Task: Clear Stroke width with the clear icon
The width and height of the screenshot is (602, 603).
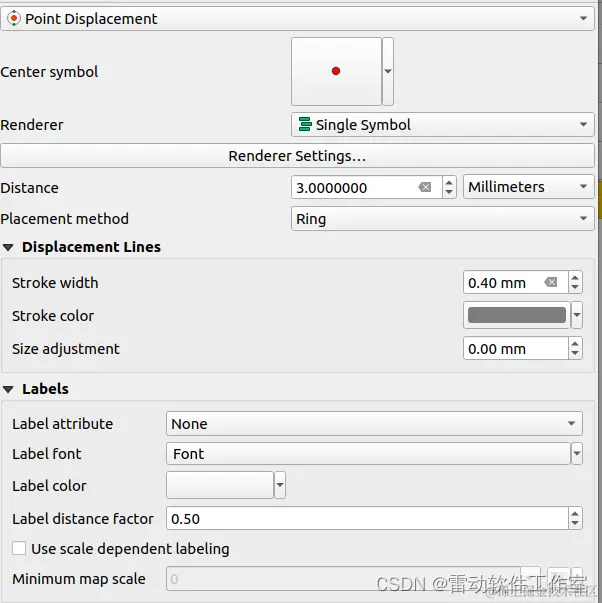Action: coord(551,282)
